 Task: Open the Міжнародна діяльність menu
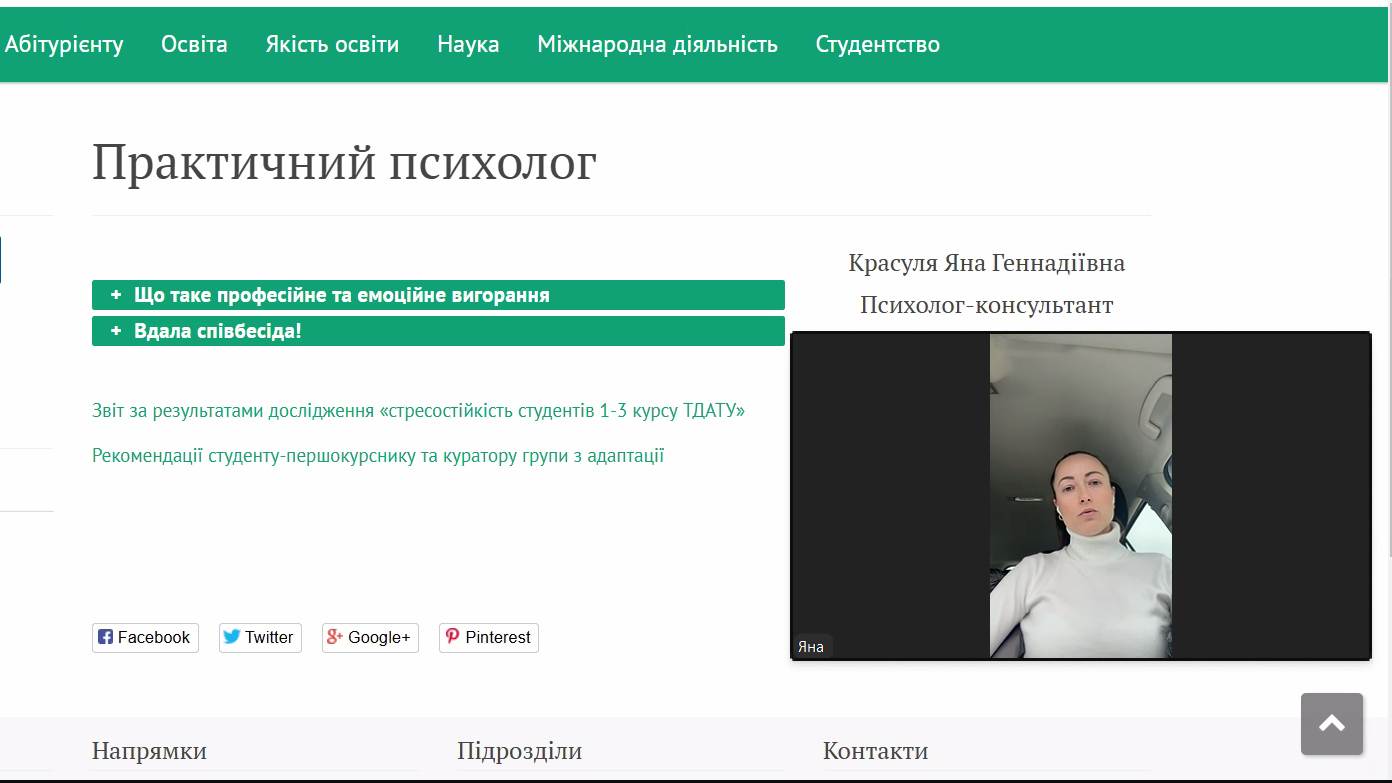point(657,44)
